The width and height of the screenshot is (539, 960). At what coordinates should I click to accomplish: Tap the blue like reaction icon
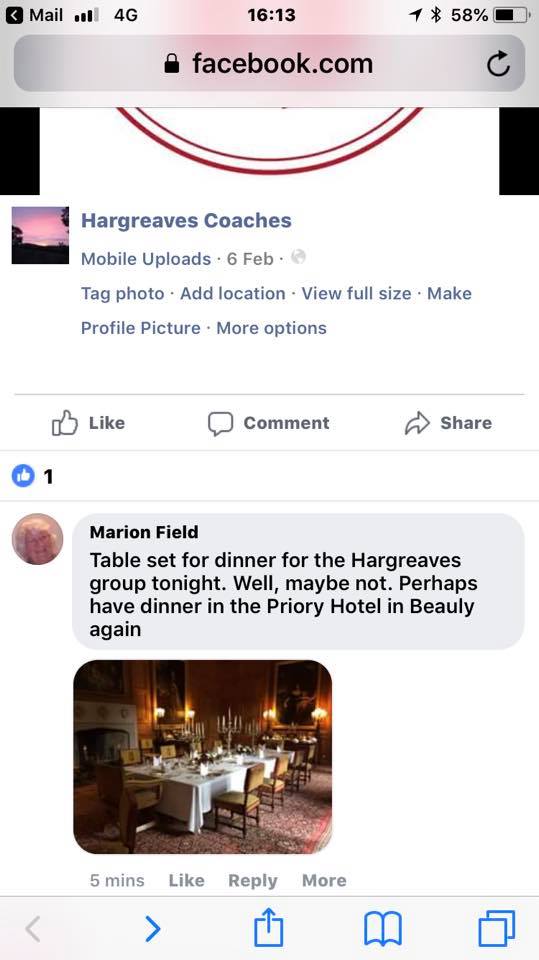23,476
